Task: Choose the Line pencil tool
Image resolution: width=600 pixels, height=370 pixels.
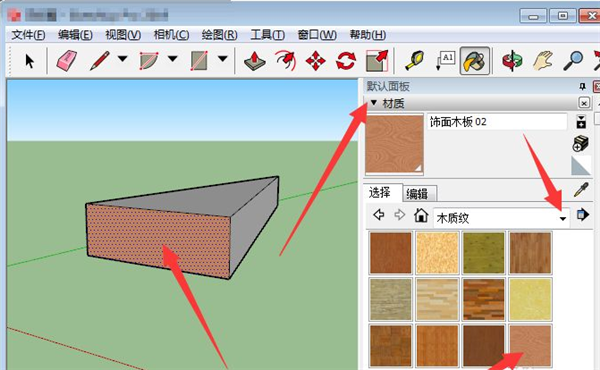Action: [x=100, y=60]
